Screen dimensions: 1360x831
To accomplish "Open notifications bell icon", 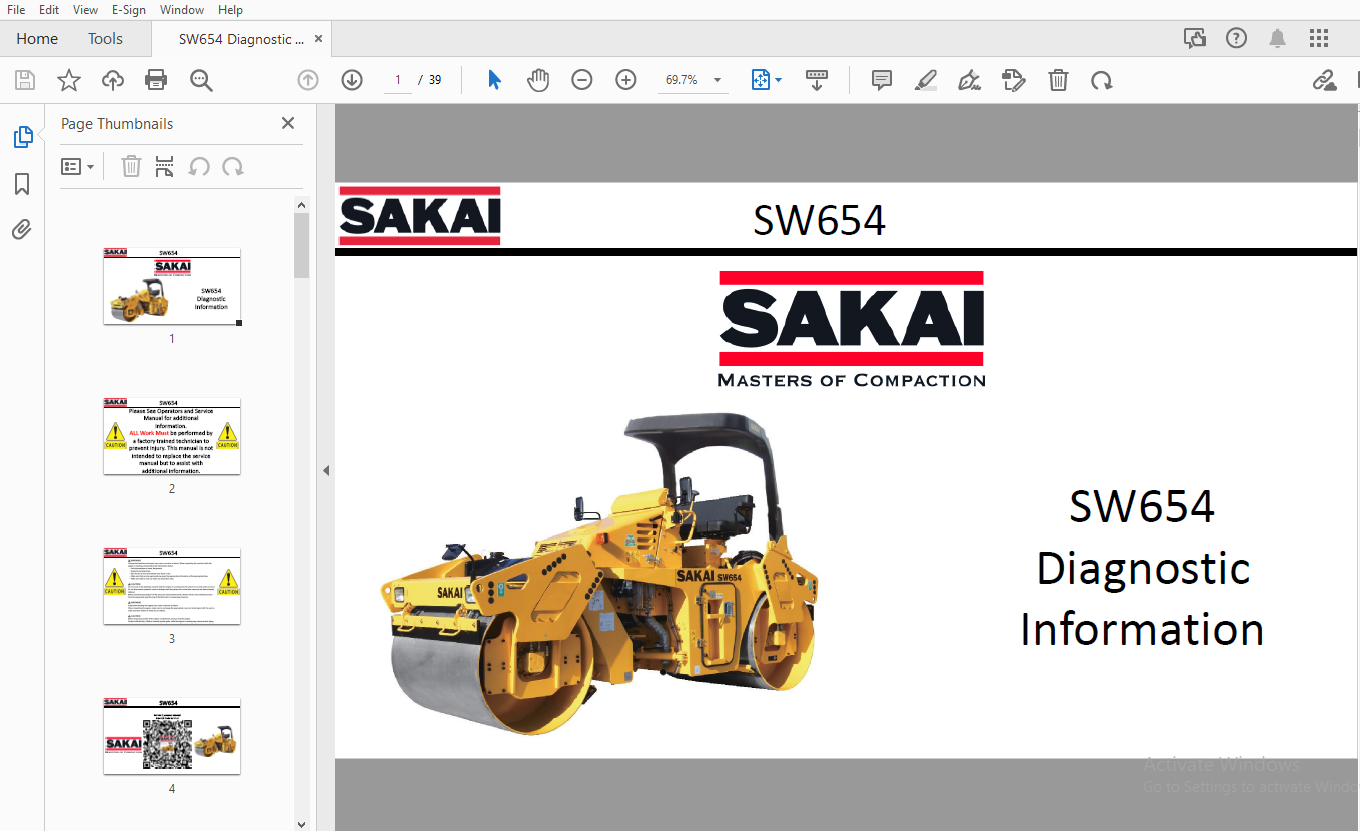I will 1277,39.
